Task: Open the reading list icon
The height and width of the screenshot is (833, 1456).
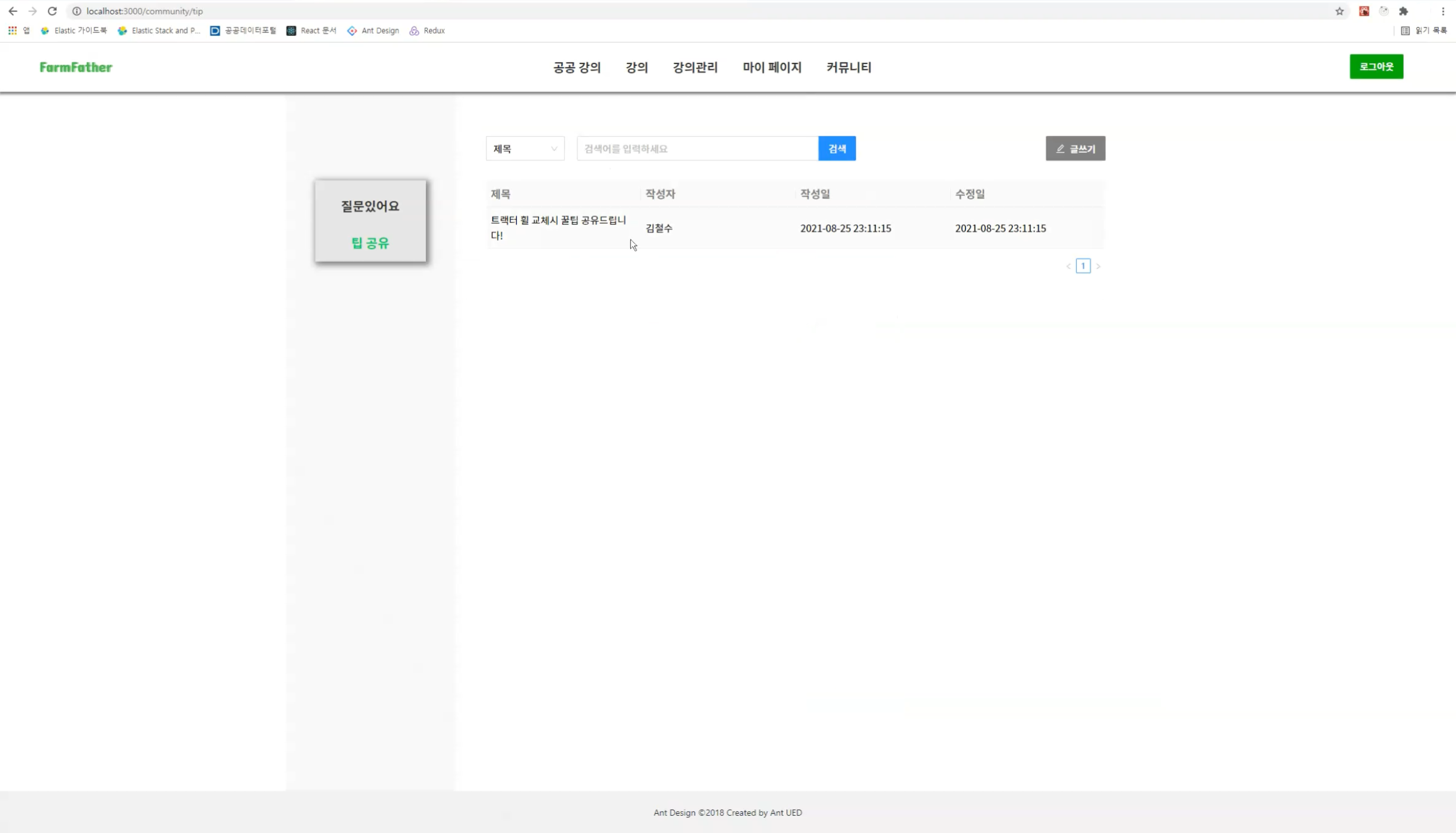Action: pyautogui.click(x=1405, y=31)
